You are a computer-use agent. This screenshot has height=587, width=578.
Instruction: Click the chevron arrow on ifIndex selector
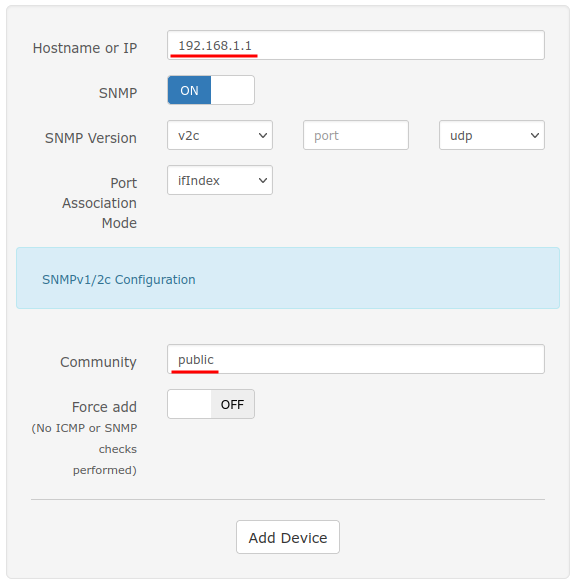coord(263,181)
